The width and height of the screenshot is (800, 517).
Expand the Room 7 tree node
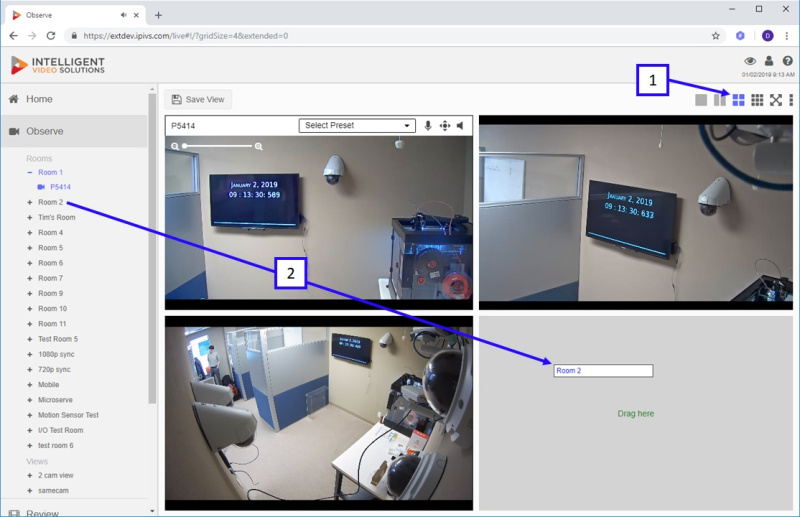tap(30, 279)
